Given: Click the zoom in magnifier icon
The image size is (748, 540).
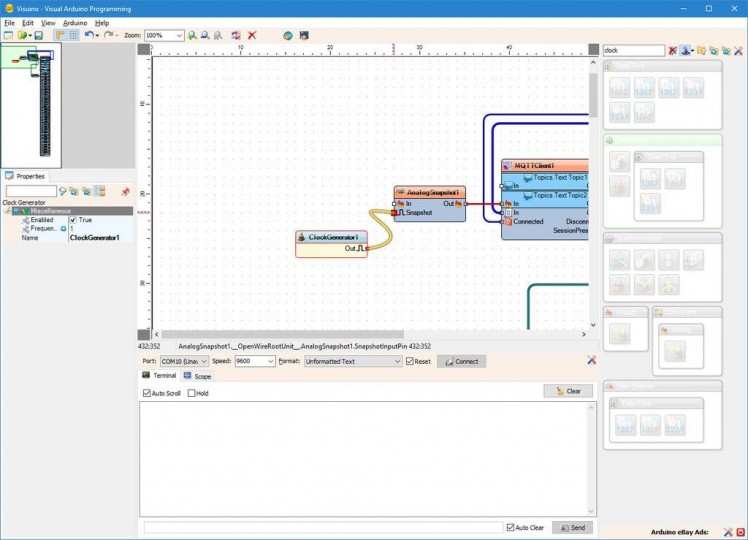Looking at the screenshot, I should [192, 35].
